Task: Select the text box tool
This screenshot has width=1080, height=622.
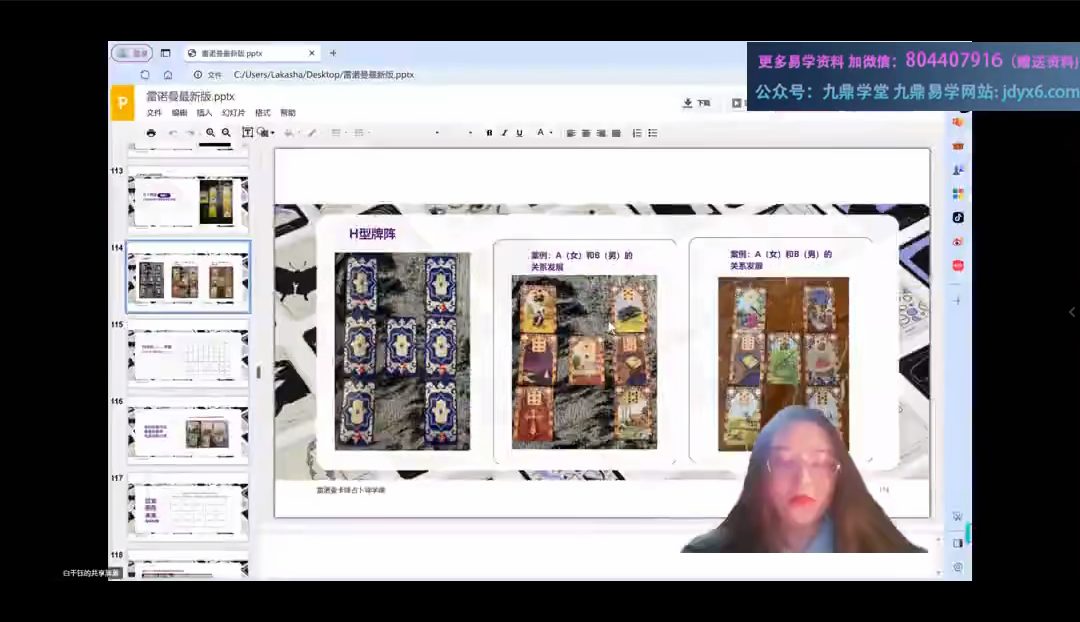Action: pos(247,133)
